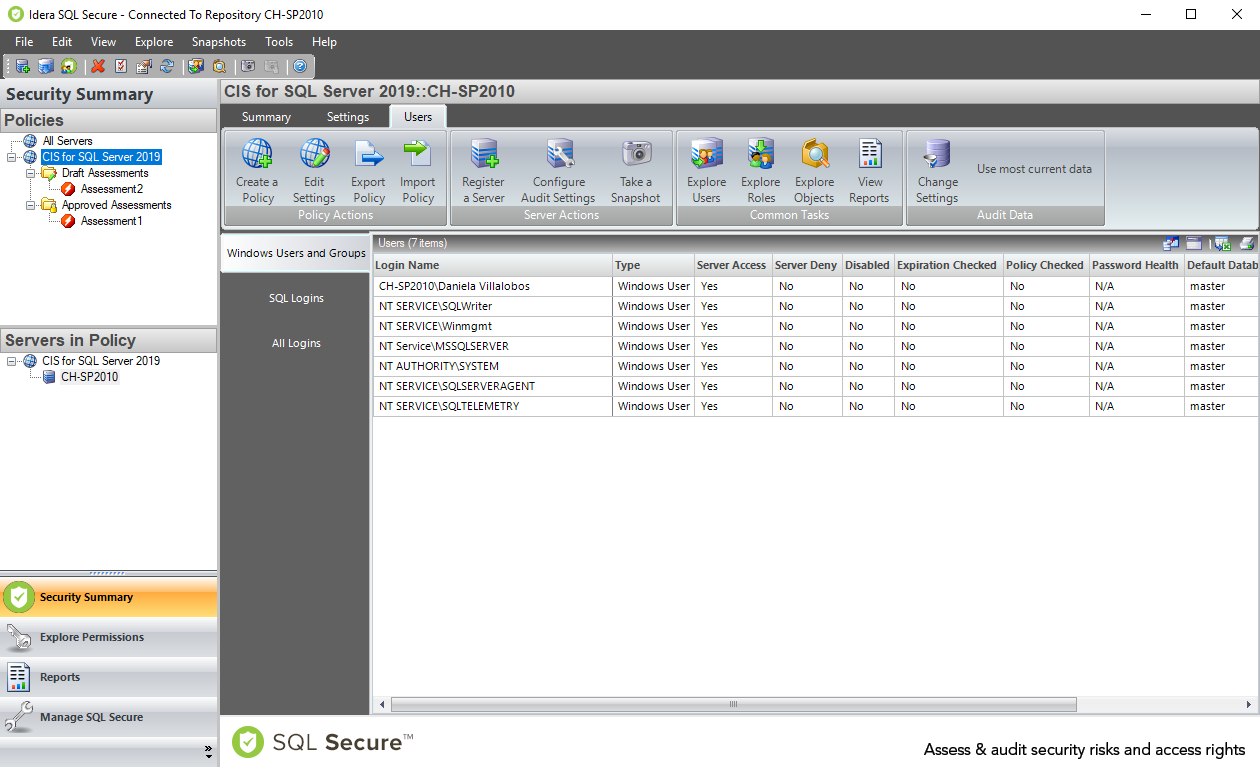The image size is (1260, 767).
Task: Click Change Settings in Audit Data
Action: [937, 171]
